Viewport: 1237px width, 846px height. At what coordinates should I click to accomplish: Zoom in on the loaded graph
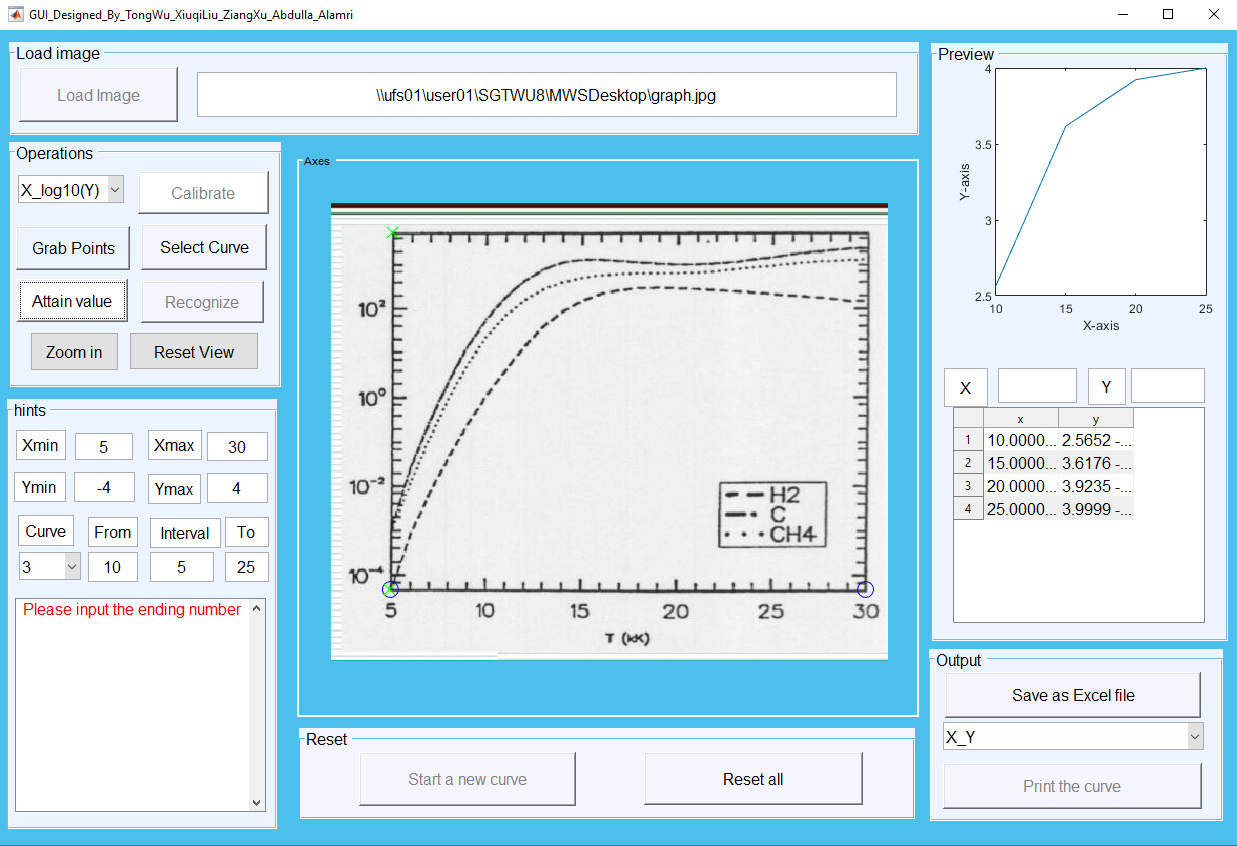pos(73,351)
